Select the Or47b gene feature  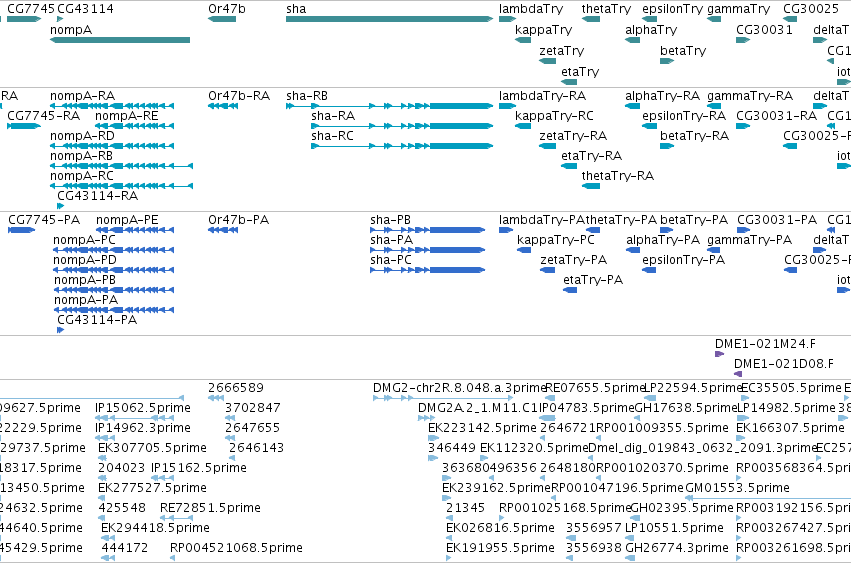pyautogui.click(x=222, y=19)
